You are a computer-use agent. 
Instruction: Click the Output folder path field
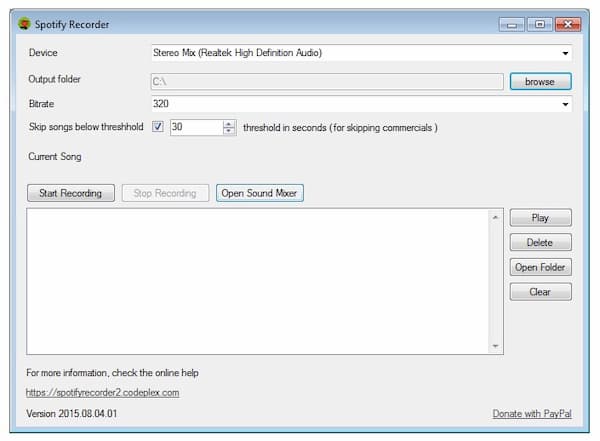(x=327, y=82)
